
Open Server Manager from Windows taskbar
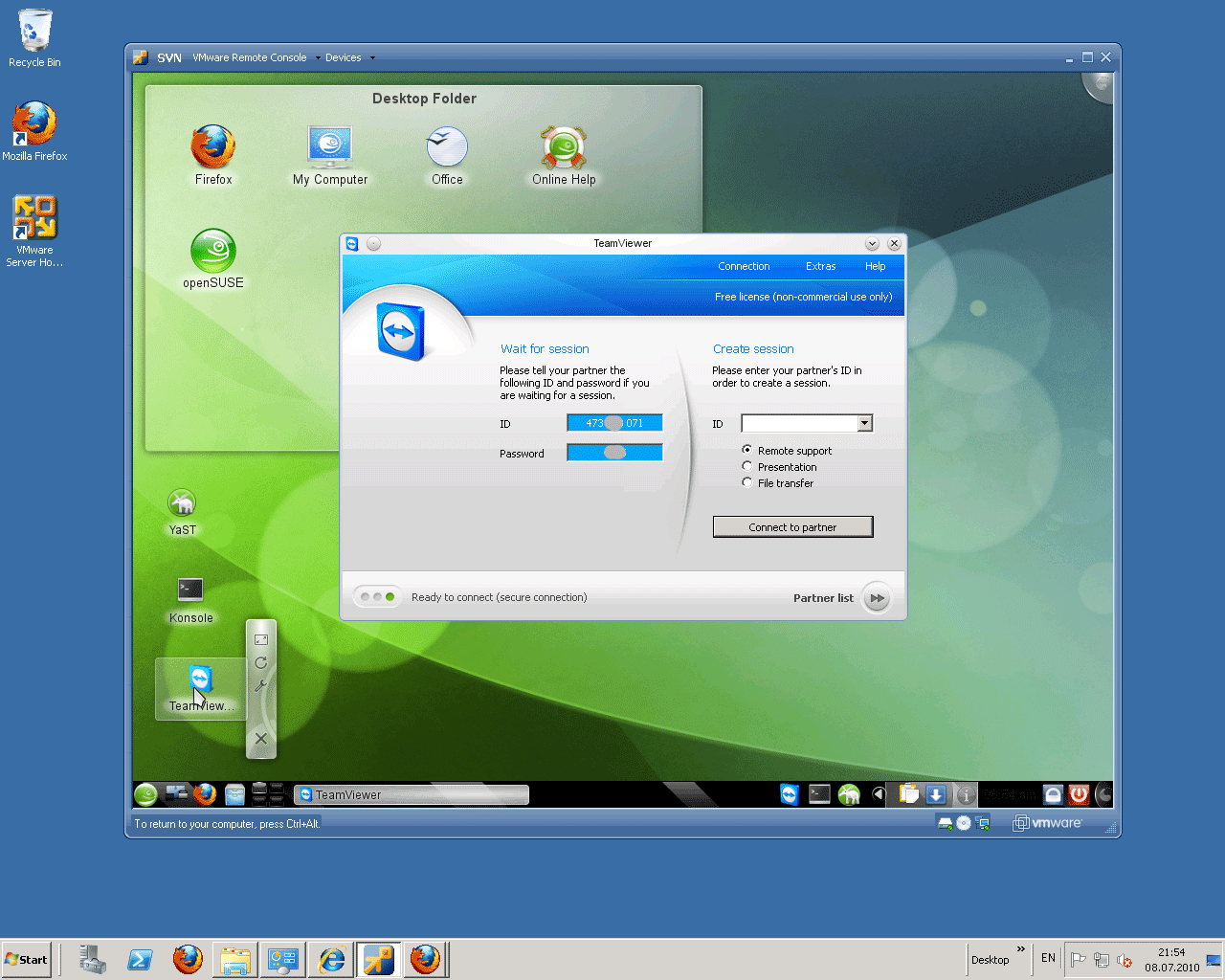click(x=93, y=959)
